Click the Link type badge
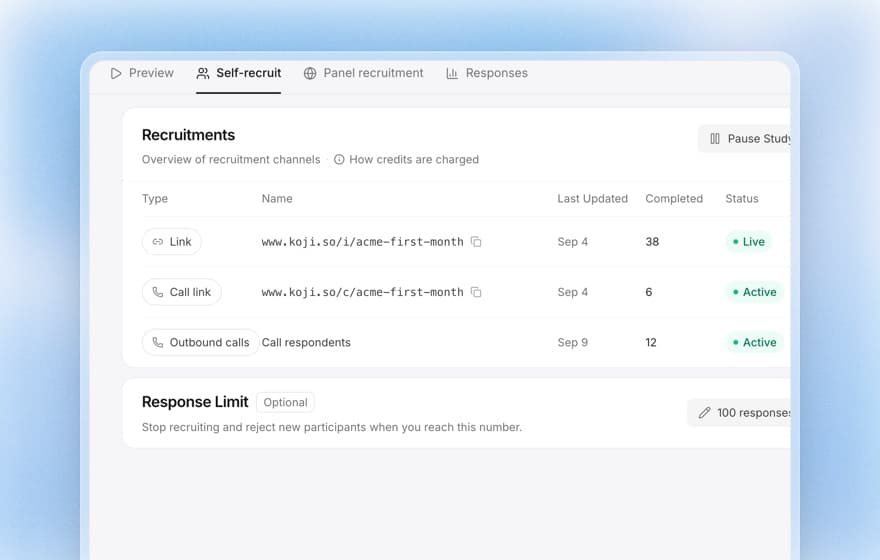 point(172,242)
